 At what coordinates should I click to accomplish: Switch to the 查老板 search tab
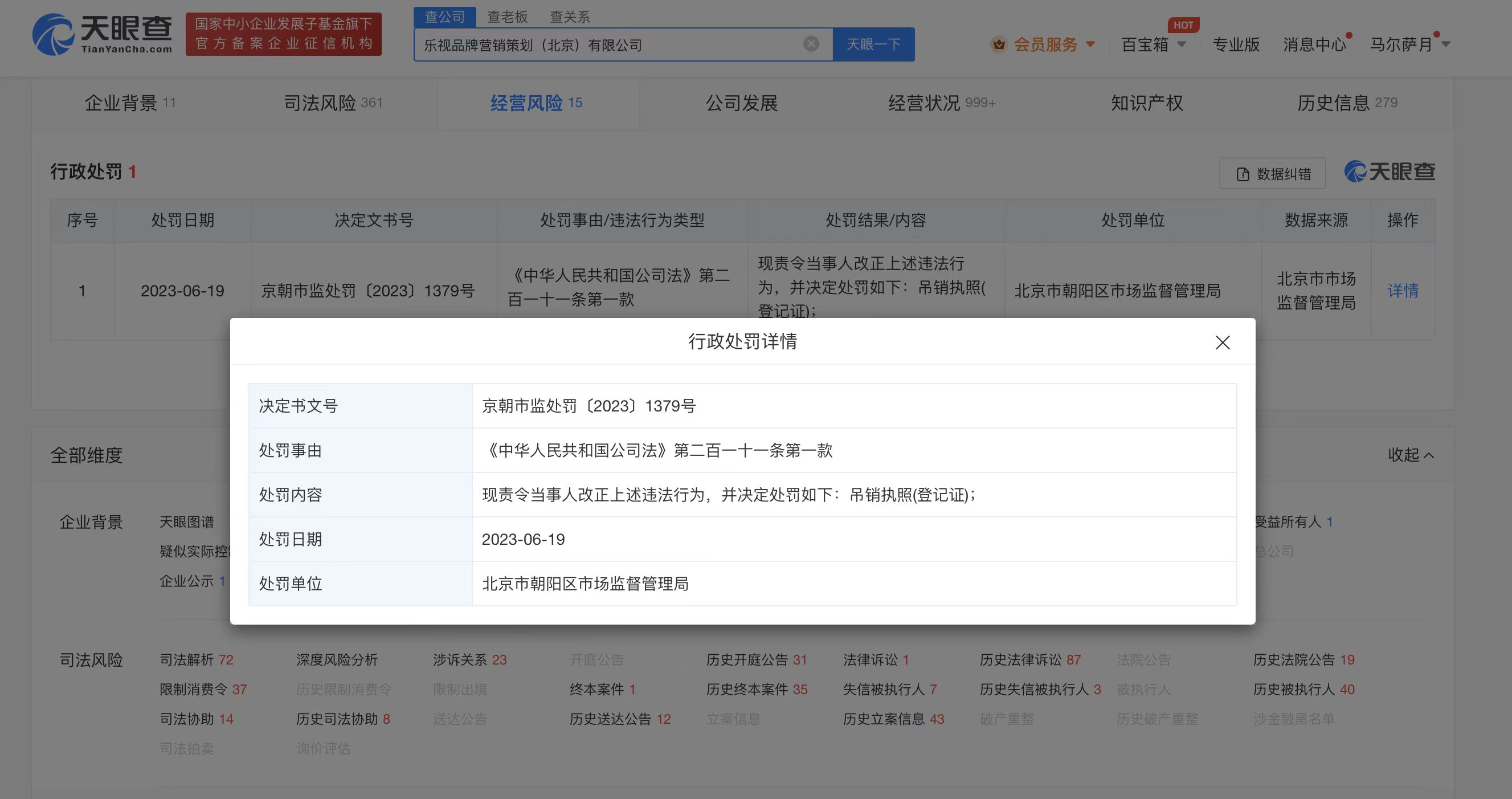(507, 17)
